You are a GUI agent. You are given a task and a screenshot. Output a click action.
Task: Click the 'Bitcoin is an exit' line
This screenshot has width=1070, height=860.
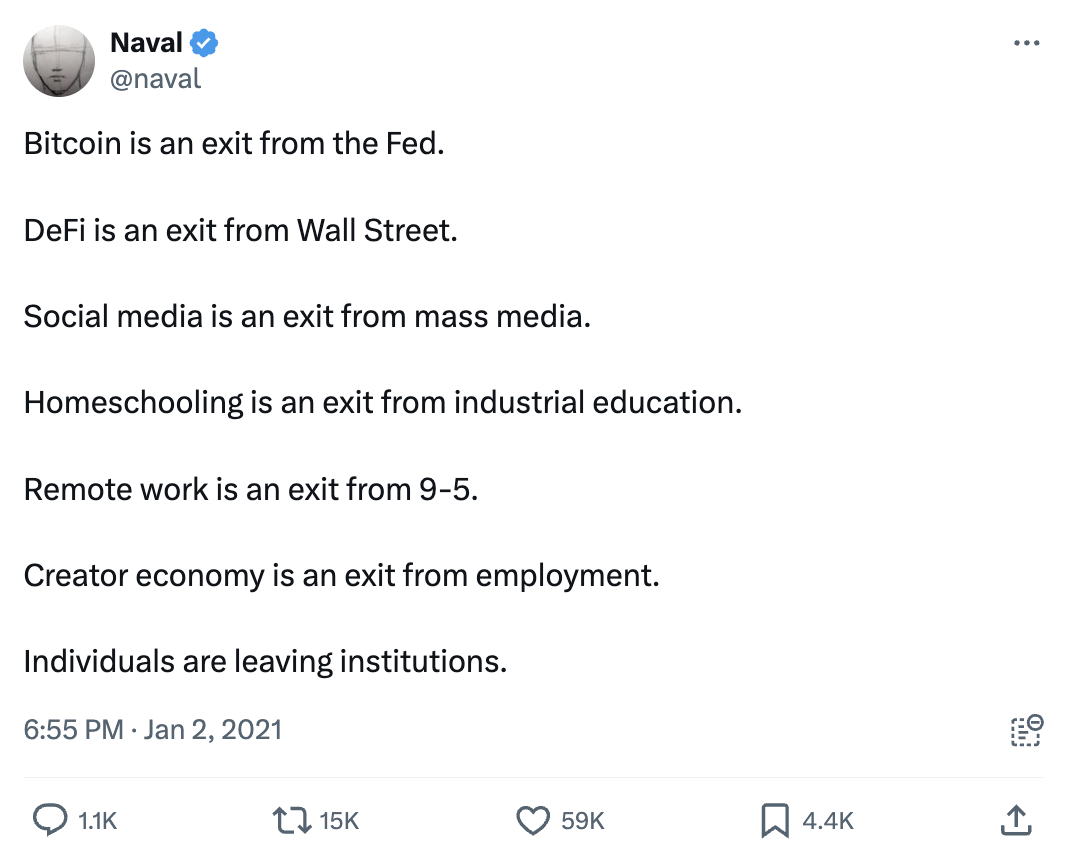coord(233,144)
